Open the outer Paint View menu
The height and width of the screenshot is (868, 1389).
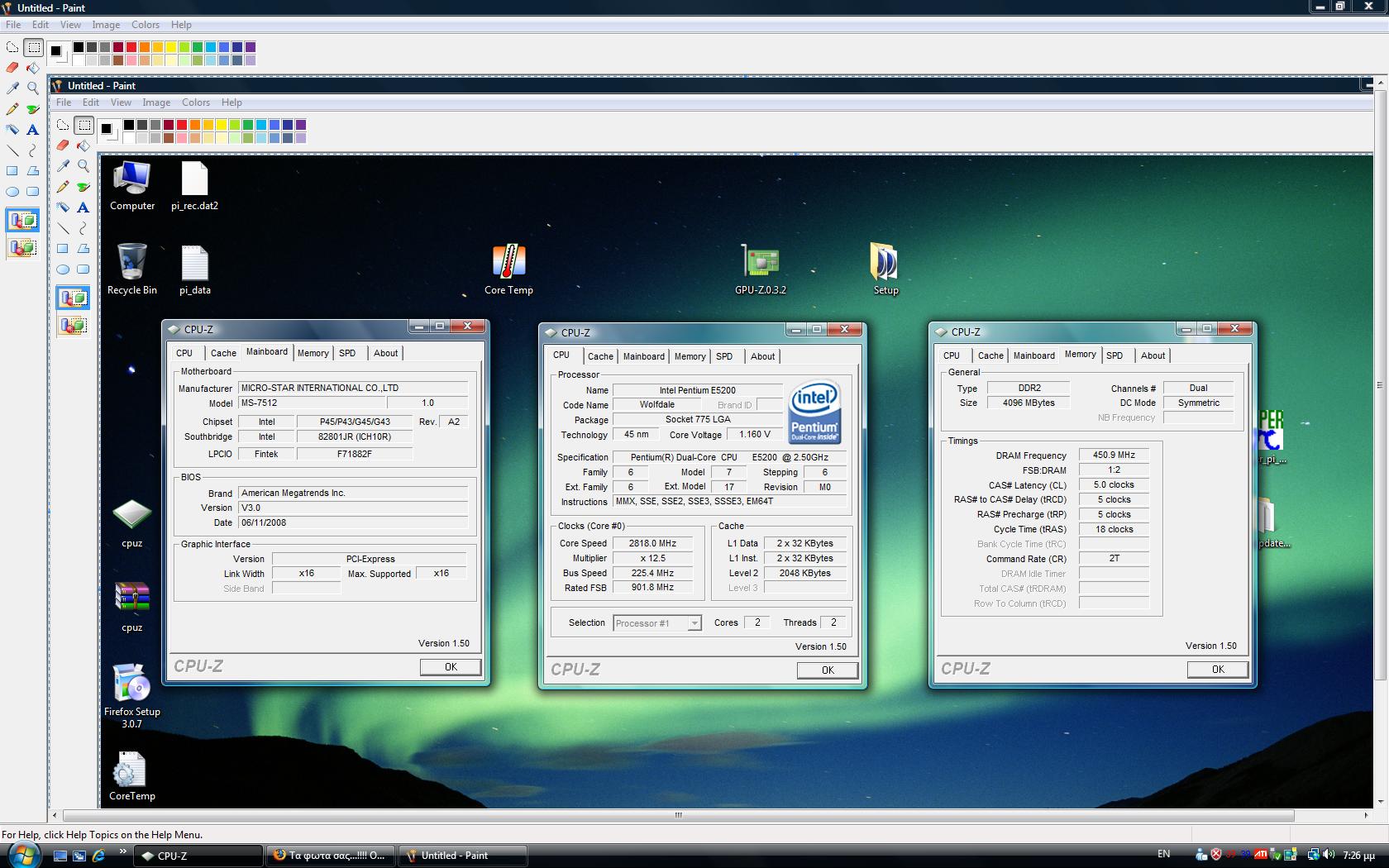tap(70, 25)
